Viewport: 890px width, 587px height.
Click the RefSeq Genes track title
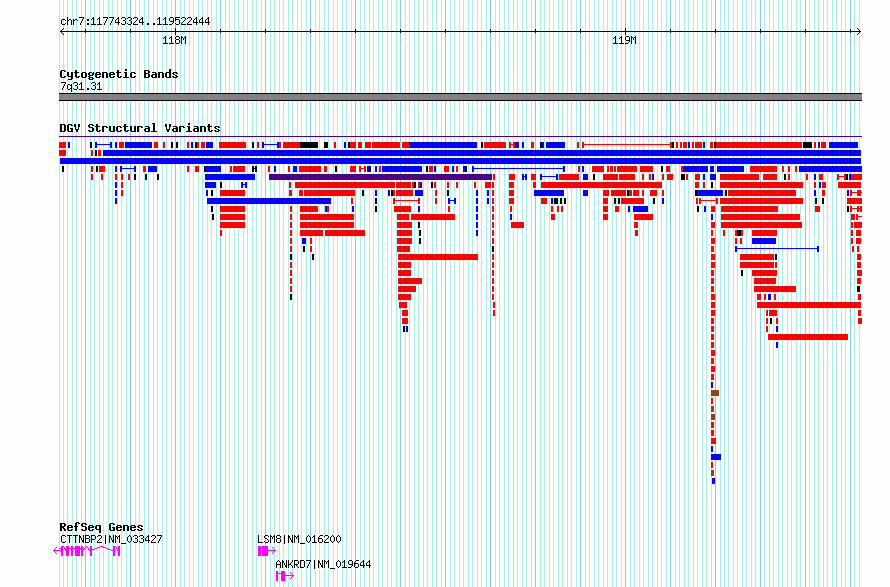coord(102,527)
